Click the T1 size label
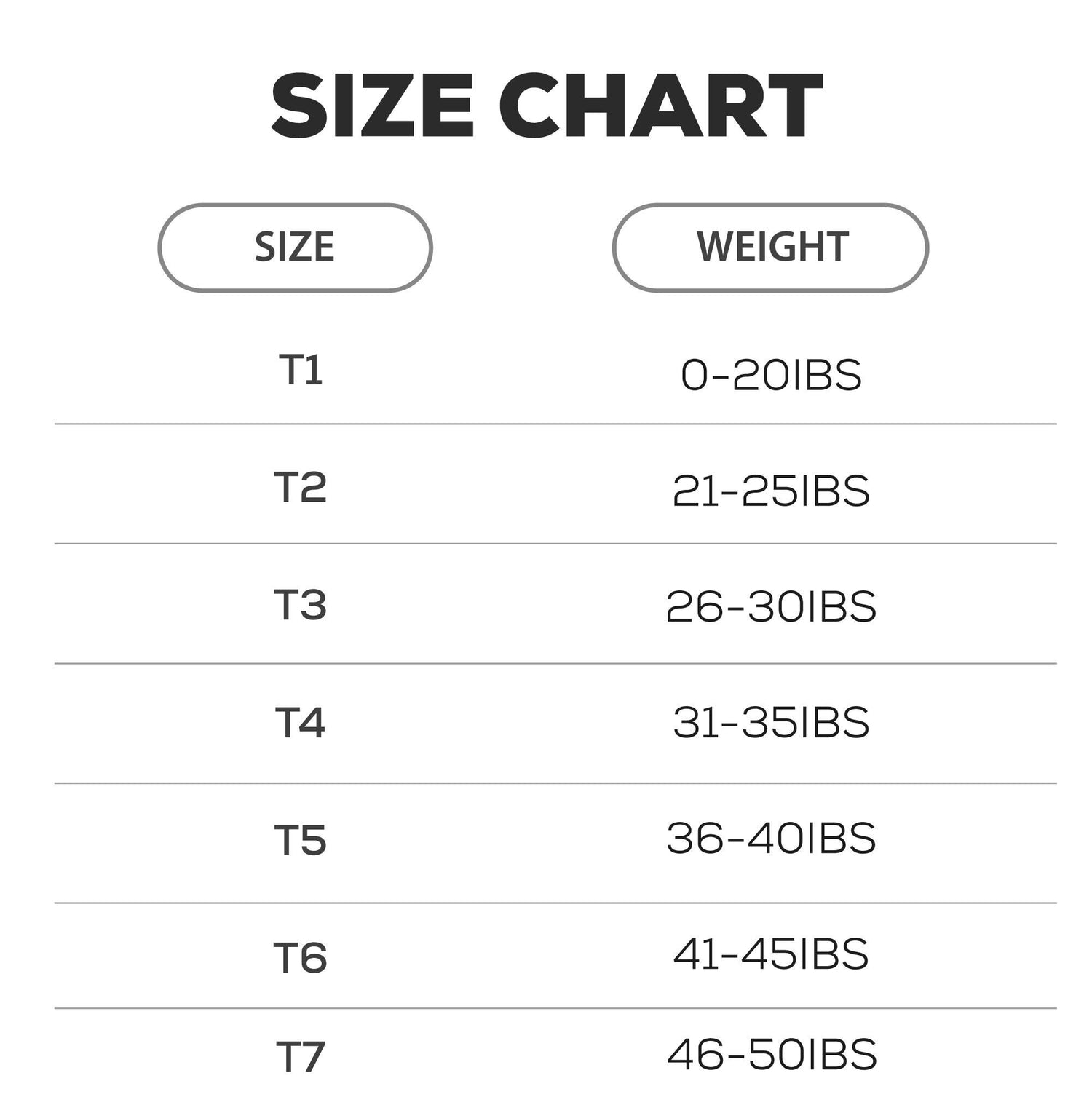1092x1113 pixels. click(x=301, y=370)
